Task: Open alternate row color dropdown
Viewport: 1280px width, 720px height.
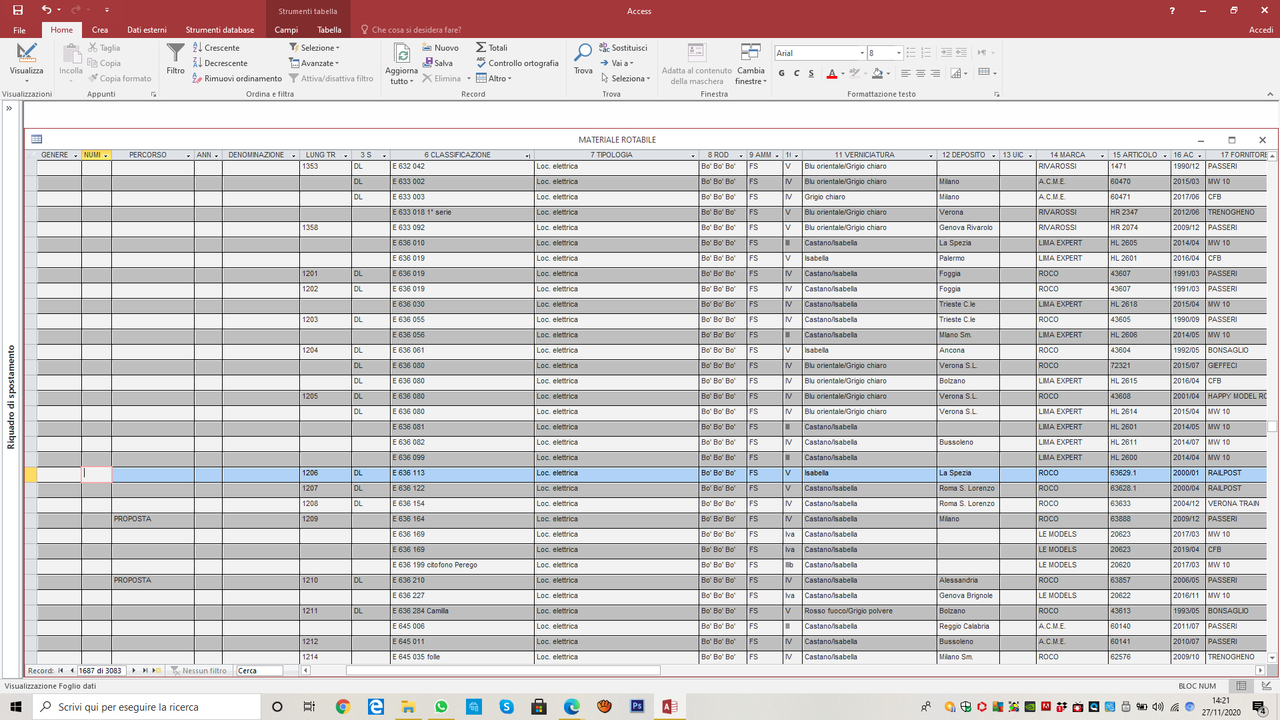Action: (x=958, y=73)
